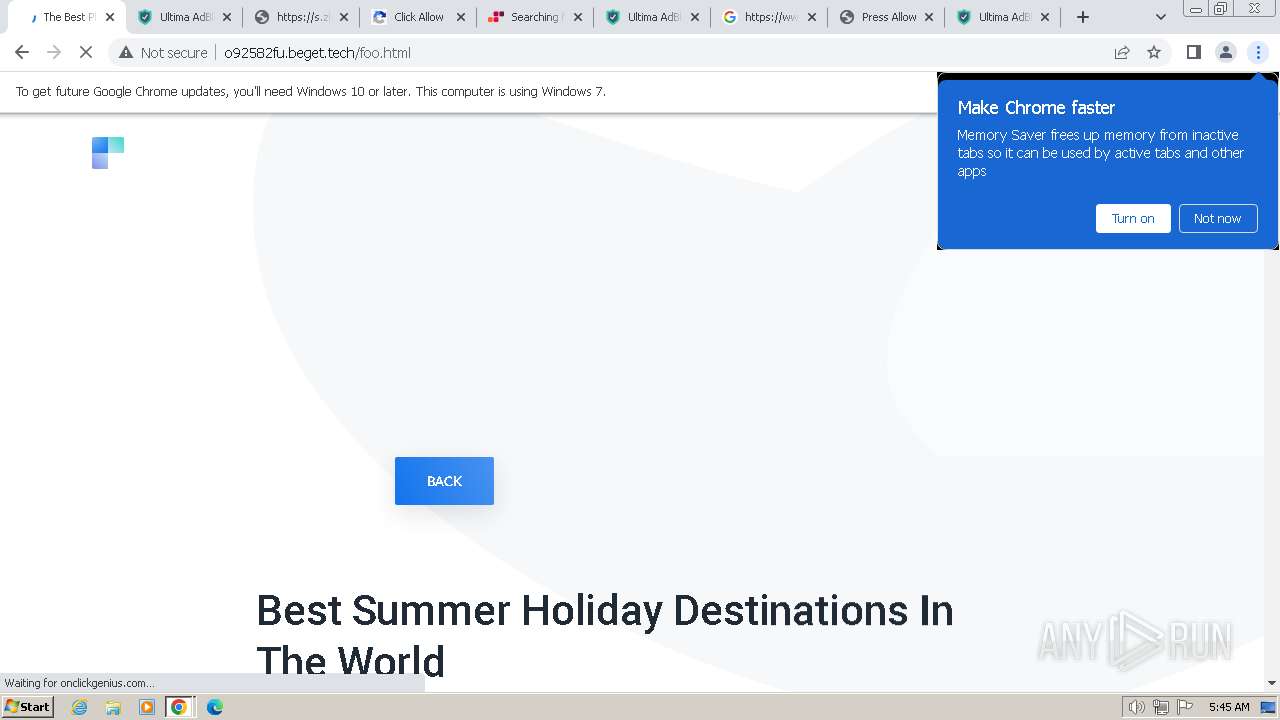Expand the tab search dropdown arrow
1280x720 pixels.
coord(1160,17)
